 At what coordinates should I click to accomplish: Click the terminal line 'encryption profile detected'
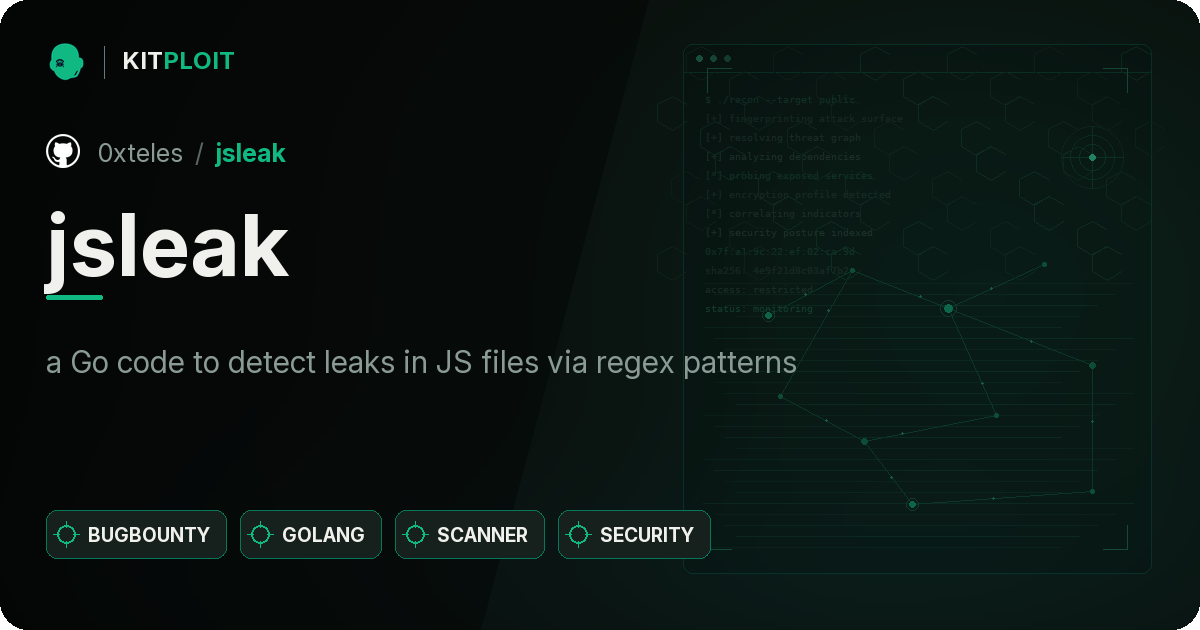(797, 195)
